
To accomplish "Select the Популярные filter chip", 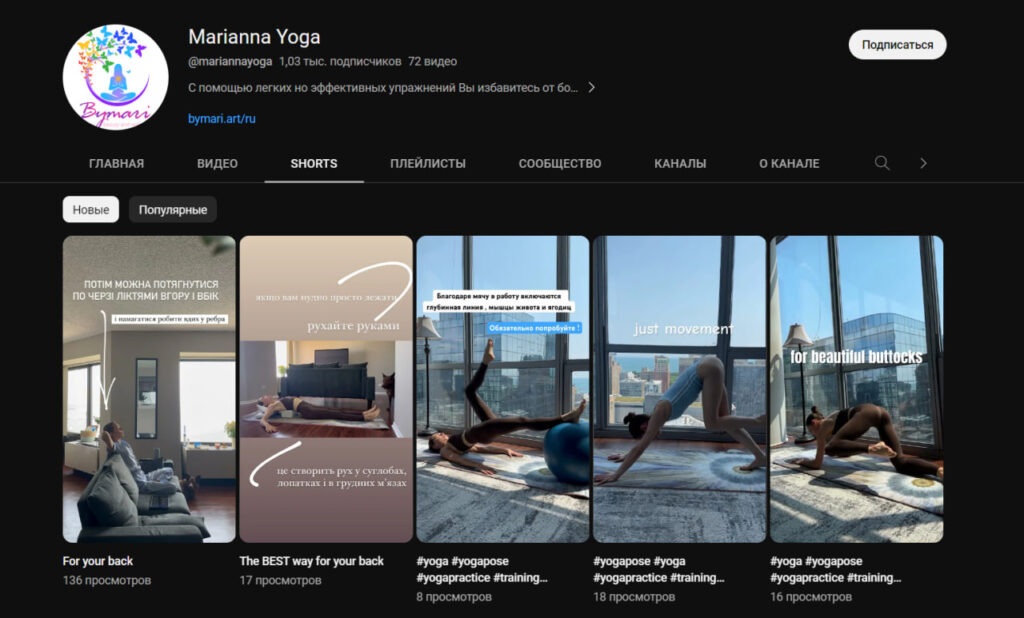I will [173, 210].
